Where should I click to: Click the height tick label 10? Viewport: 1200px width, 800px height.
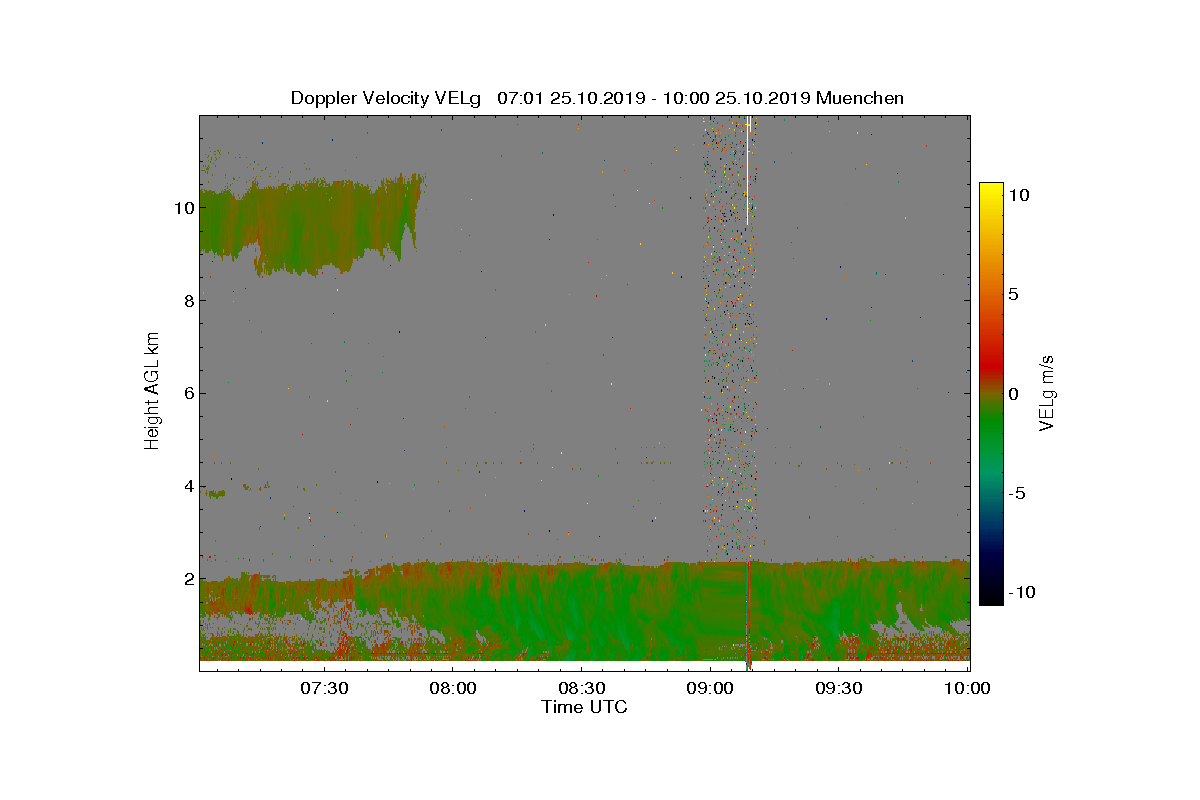coord(182,208)
